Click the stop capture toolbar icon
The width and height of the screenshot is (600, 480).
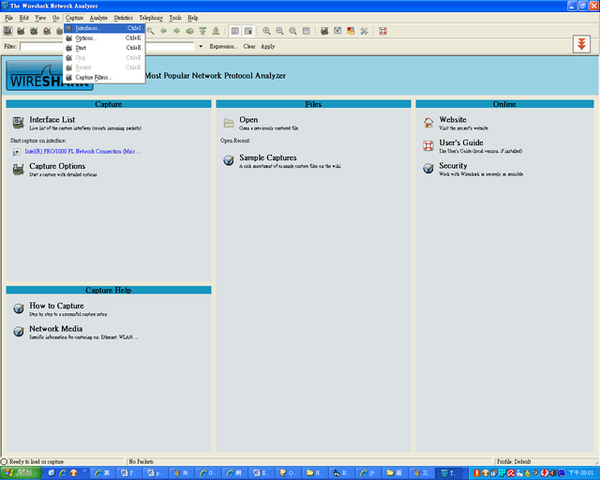click(x=47, y=31)
